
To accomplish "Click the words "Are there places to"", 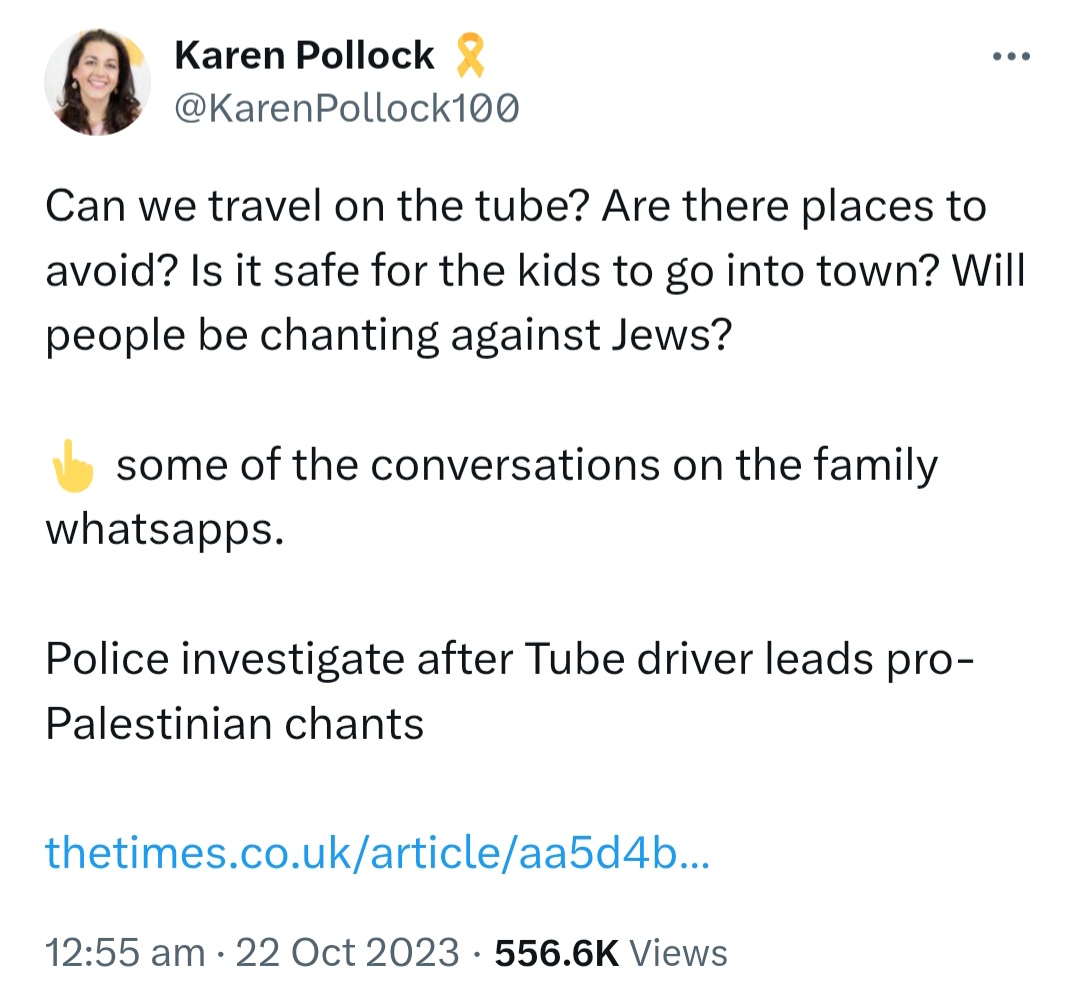I will pos(794,206).
